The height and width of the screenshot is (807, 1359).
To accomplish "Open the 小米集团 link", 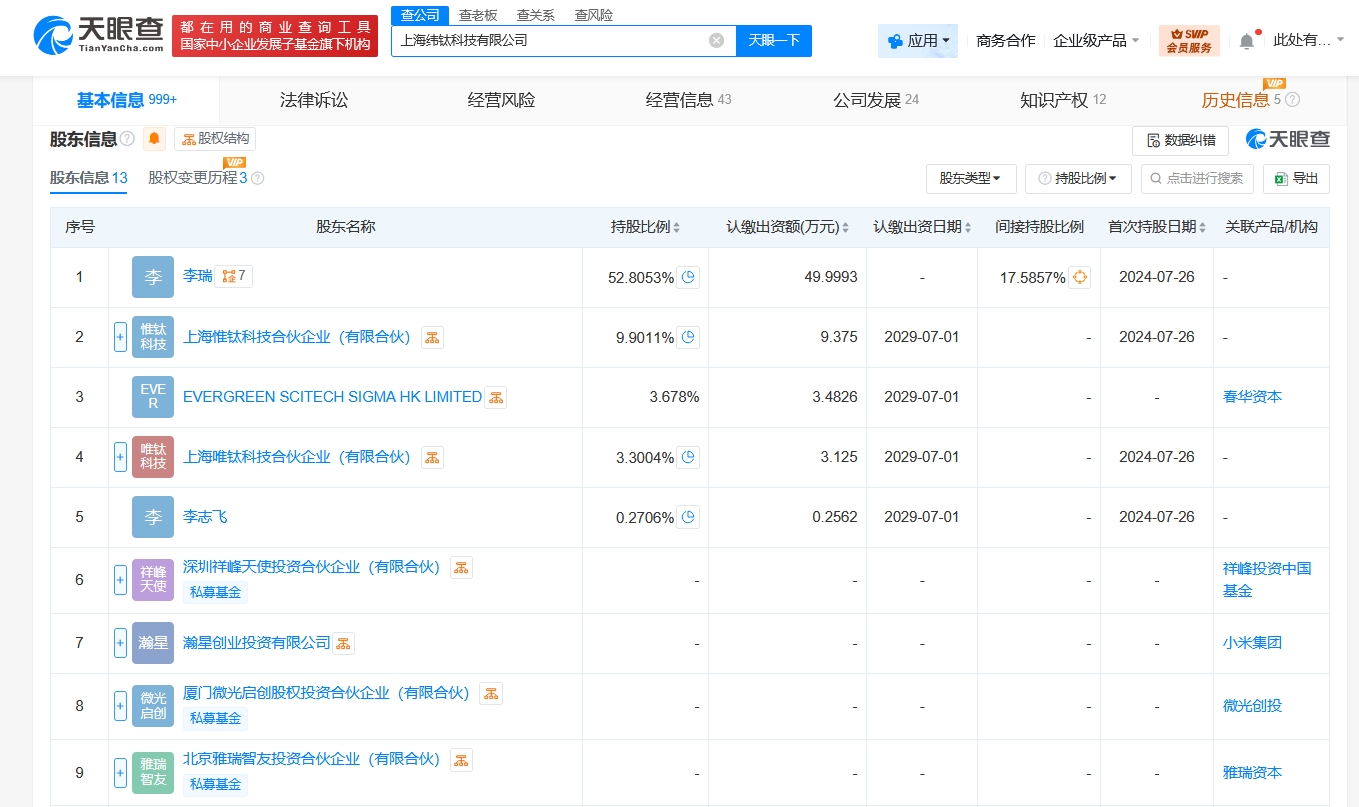I will pos(1251,642).
